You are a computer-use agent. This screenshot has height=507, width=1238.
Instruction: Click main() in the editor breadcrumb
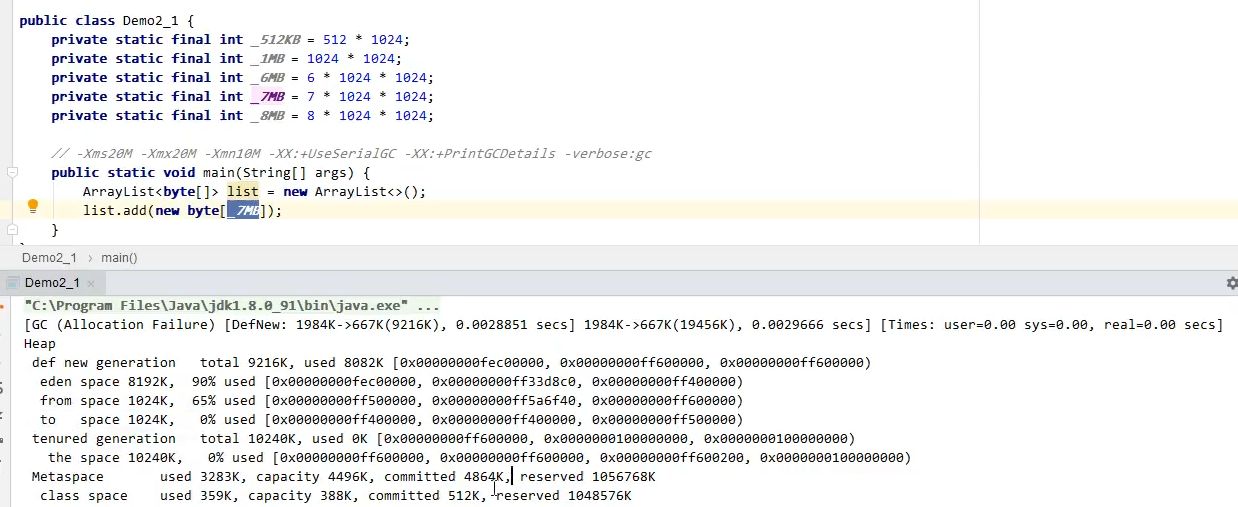119,258
